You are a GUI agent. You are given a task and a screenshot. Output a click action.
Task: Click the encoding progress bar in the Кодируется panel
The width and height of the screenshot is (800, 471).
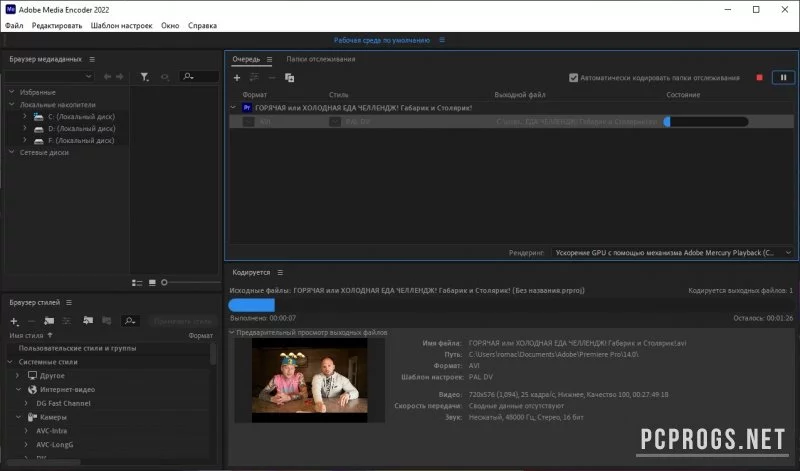(x=511, y=305)
